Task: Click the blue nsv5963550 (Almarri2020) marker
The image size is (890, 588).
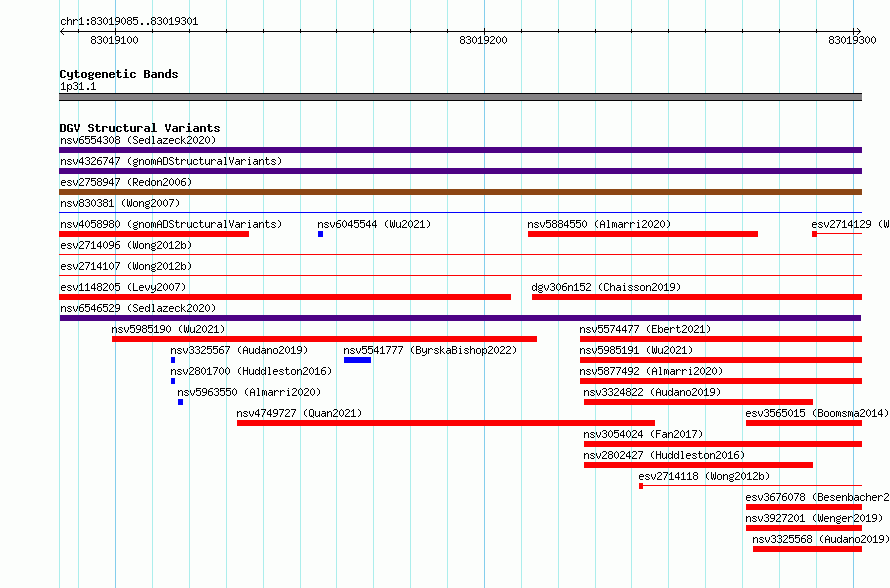Action: pyautogui.click(x=180, y=402)
